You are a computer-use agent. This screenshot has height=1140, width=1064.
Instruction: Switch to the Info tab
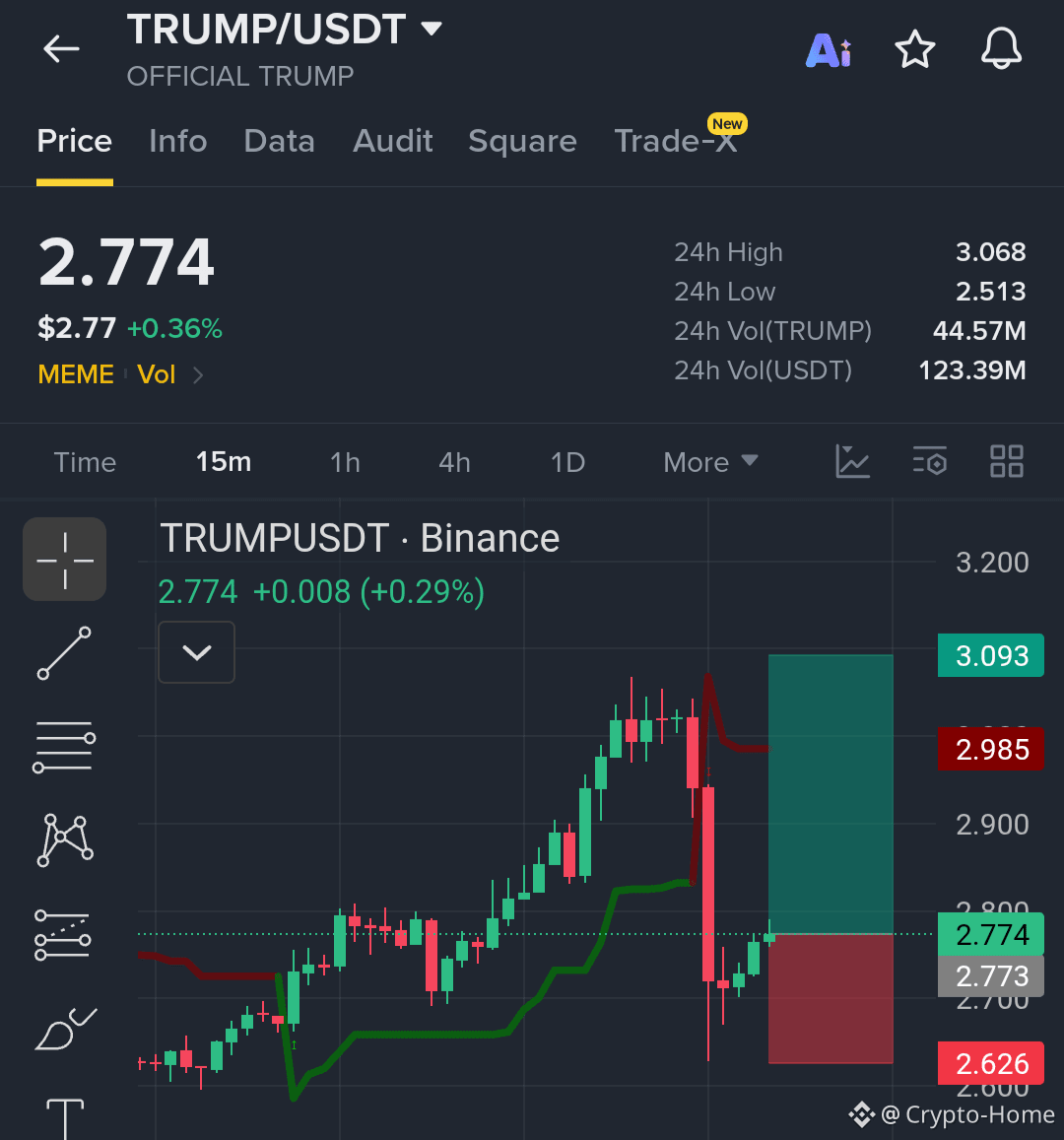[x=178, y=141]
